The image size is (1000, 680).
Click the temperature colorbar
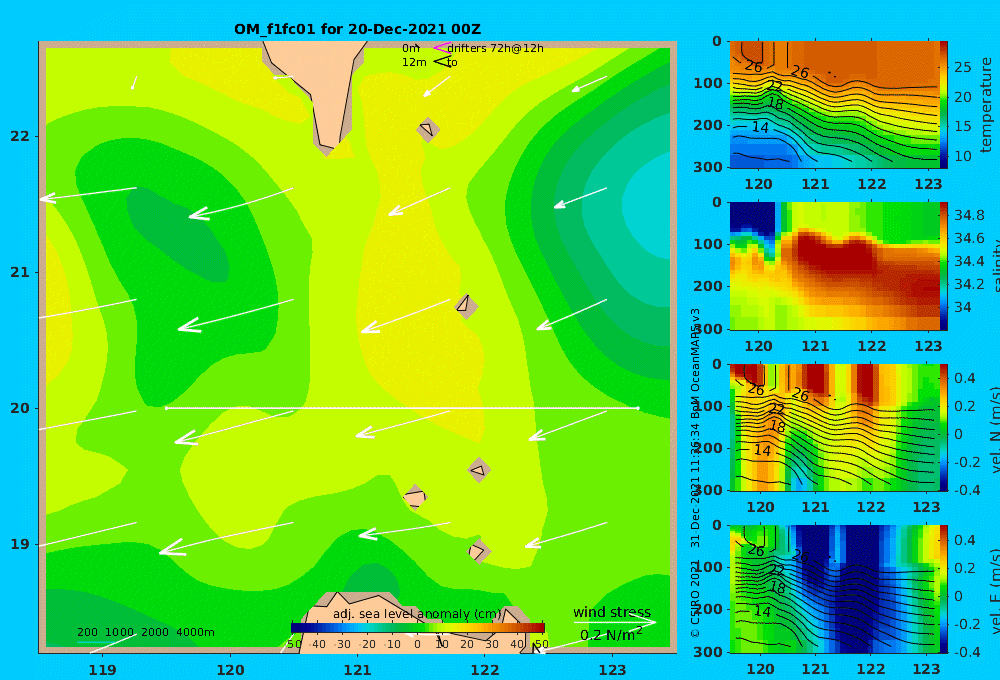pyautogui.click(x=944, y=105)
